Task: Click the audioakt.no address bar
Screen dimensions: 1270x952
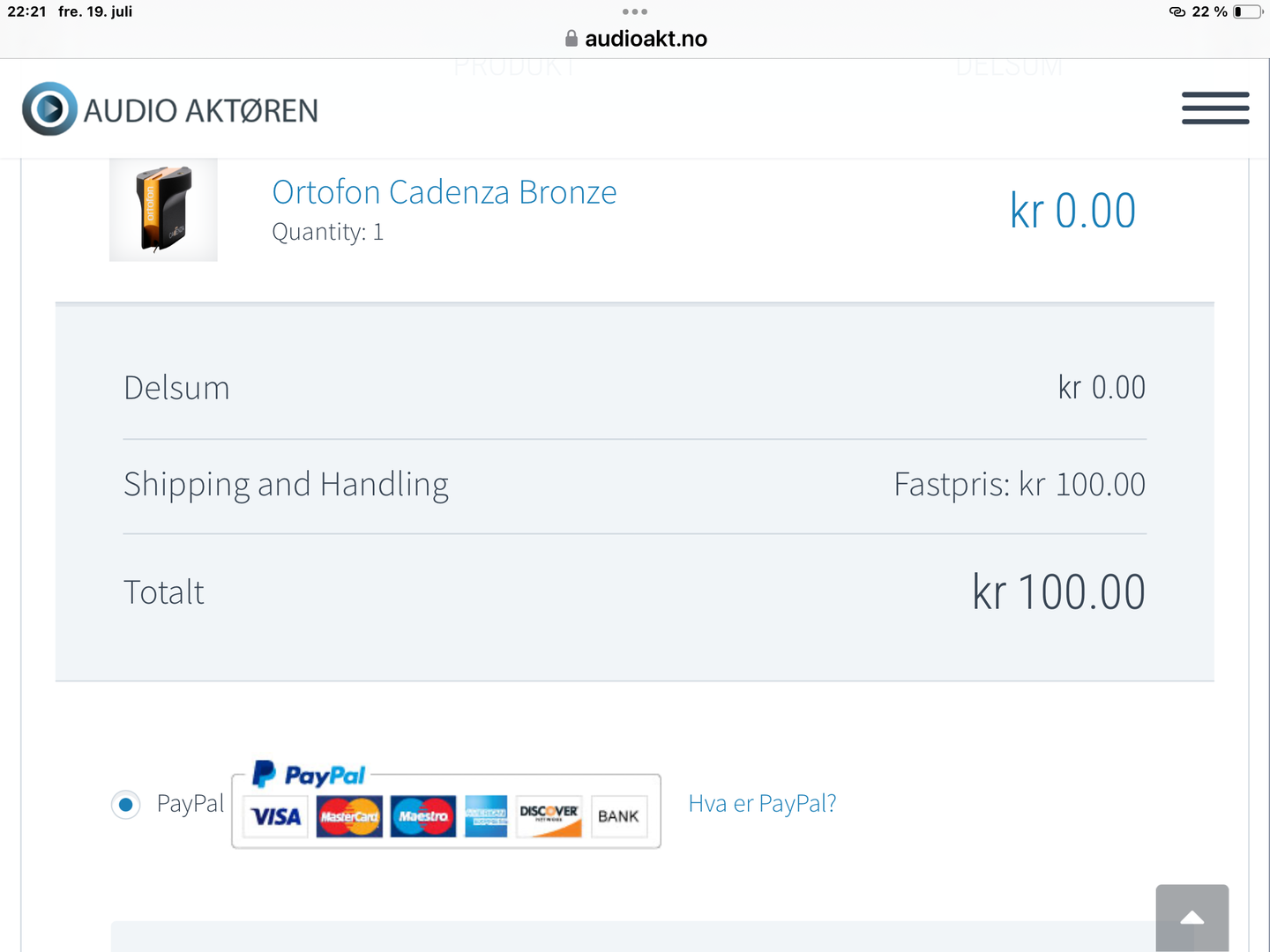Action: (646, 39)
